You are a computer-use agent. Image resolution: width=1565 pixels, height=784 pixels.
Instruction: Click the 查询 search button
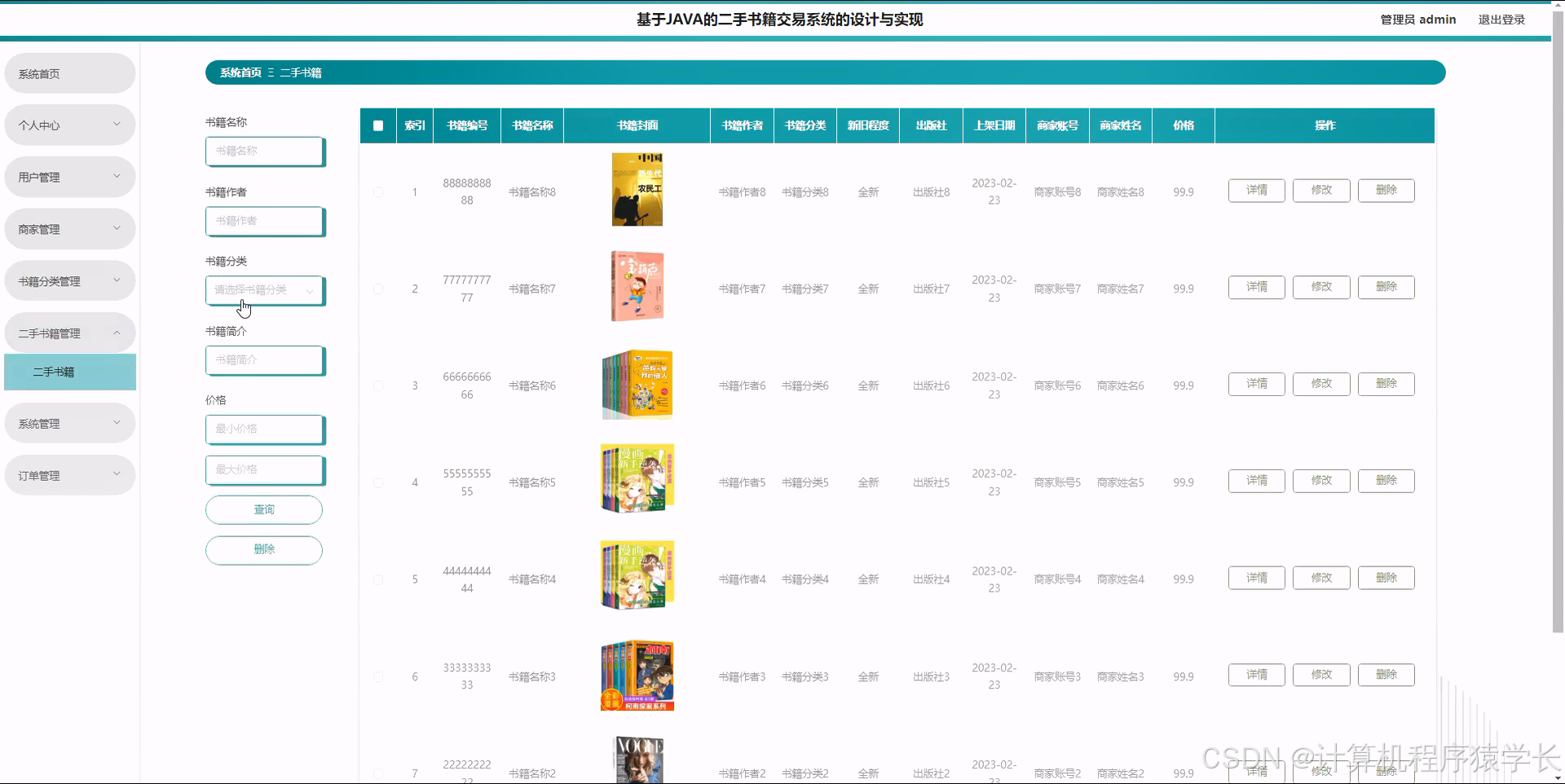click(x=263, y=509)
